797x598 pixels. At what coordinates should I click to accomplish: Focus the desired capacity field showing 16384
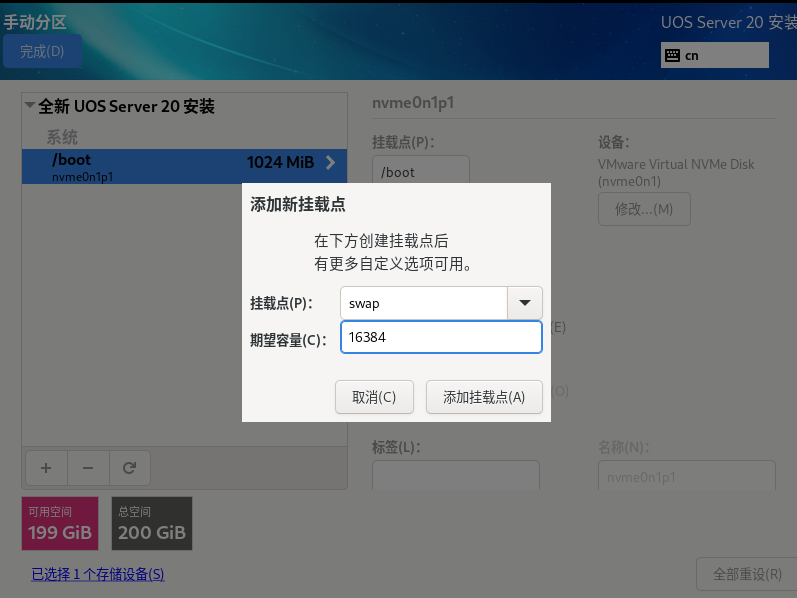click(441, 337)
